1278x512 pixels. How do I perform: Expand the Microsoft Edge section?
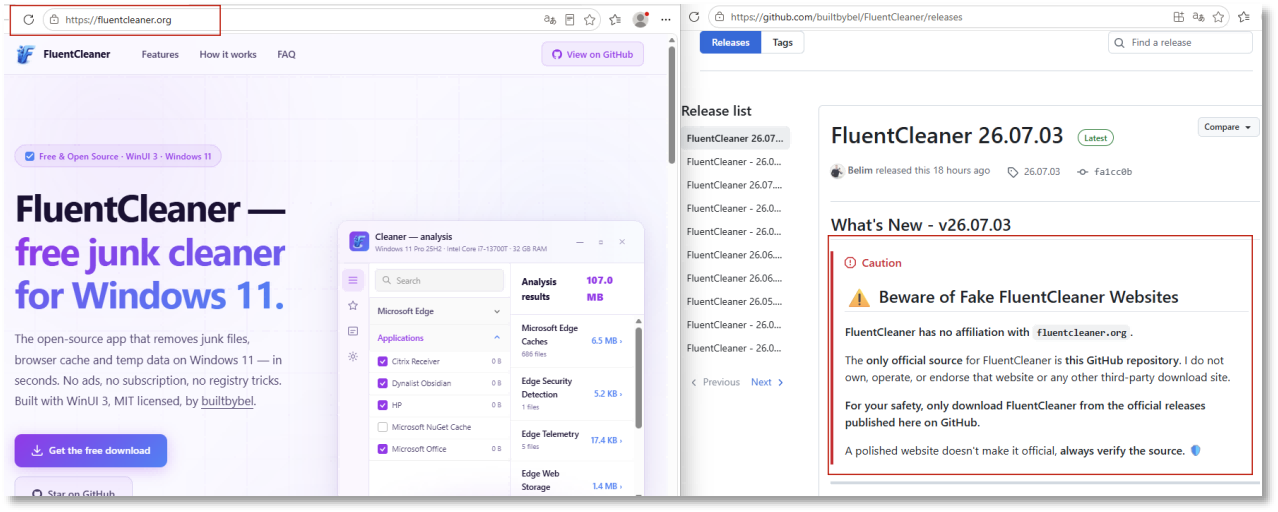439,311
